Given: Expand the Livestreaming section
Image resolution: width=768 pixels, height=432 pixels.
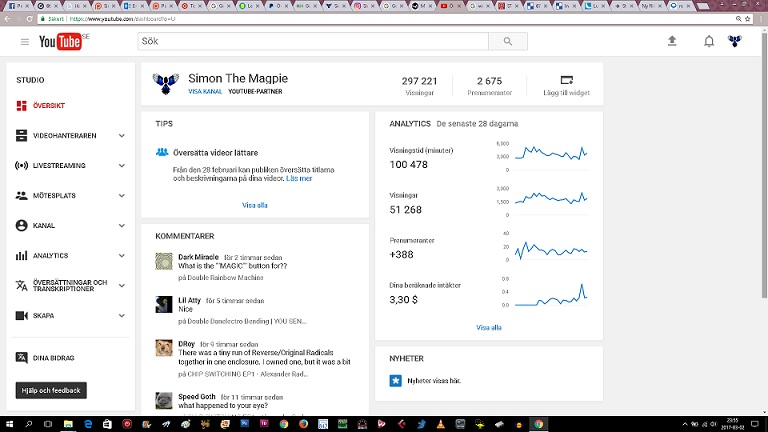Looking at the screenshot, I should 121,165.
